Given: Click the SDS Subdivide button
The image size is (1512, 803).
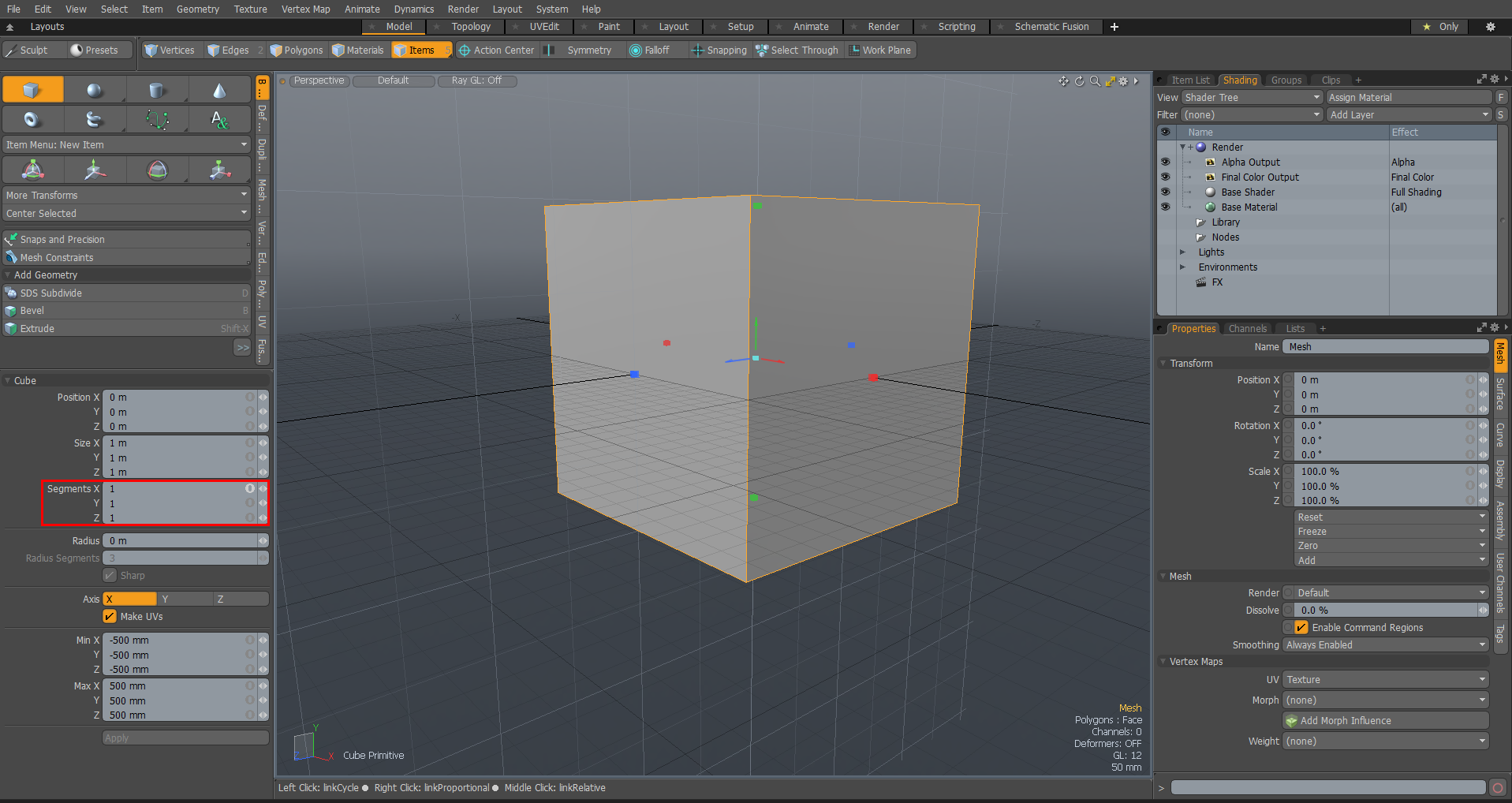Looking at the screenshot, I should pyautogui.click(x=126, y=293).
